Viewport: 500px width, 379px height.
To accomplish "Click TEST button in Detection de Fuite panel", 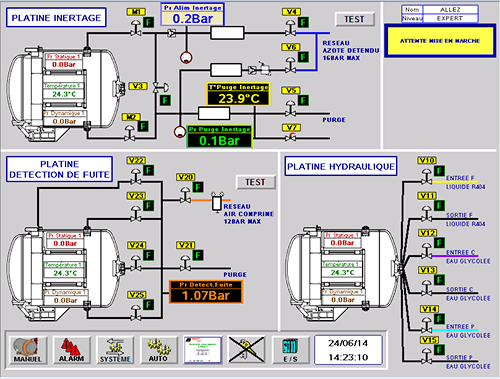I will (256, 182).
